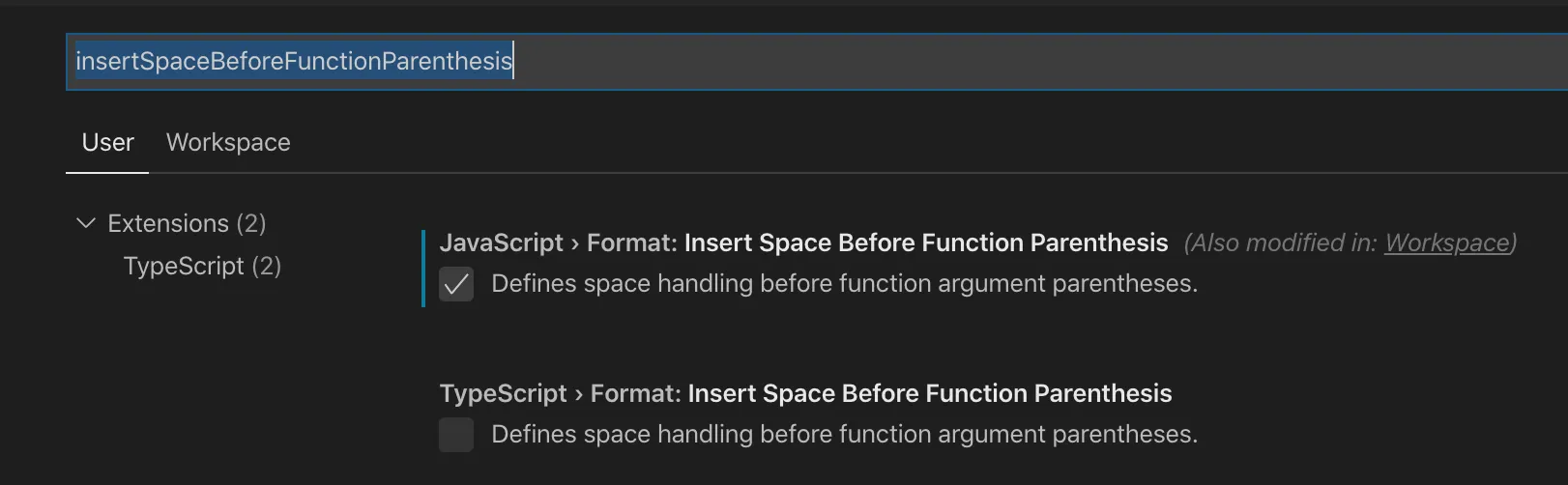Image resolution: width=1568 pixels, height=485 pixels.
Task: Select the Extensions (2) tree label
Action: [187, 223]
